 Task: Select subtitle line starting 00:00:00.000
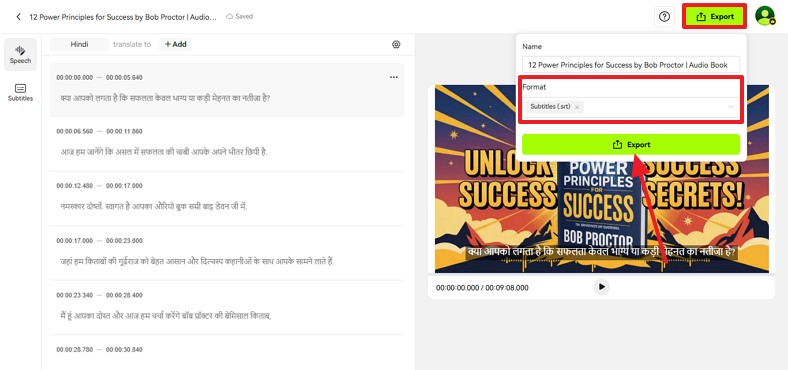pyautogui.click(x=227, y=90)
